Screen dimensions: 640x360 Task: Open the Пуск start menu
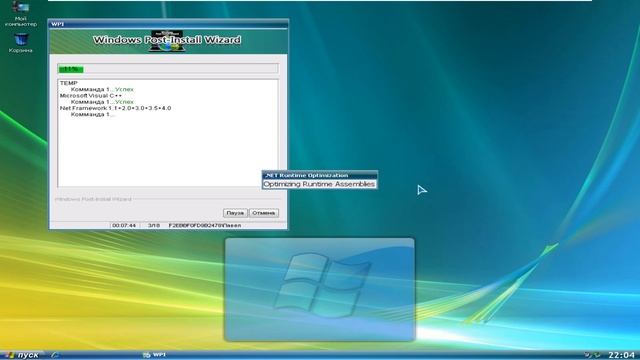(21, 355)
